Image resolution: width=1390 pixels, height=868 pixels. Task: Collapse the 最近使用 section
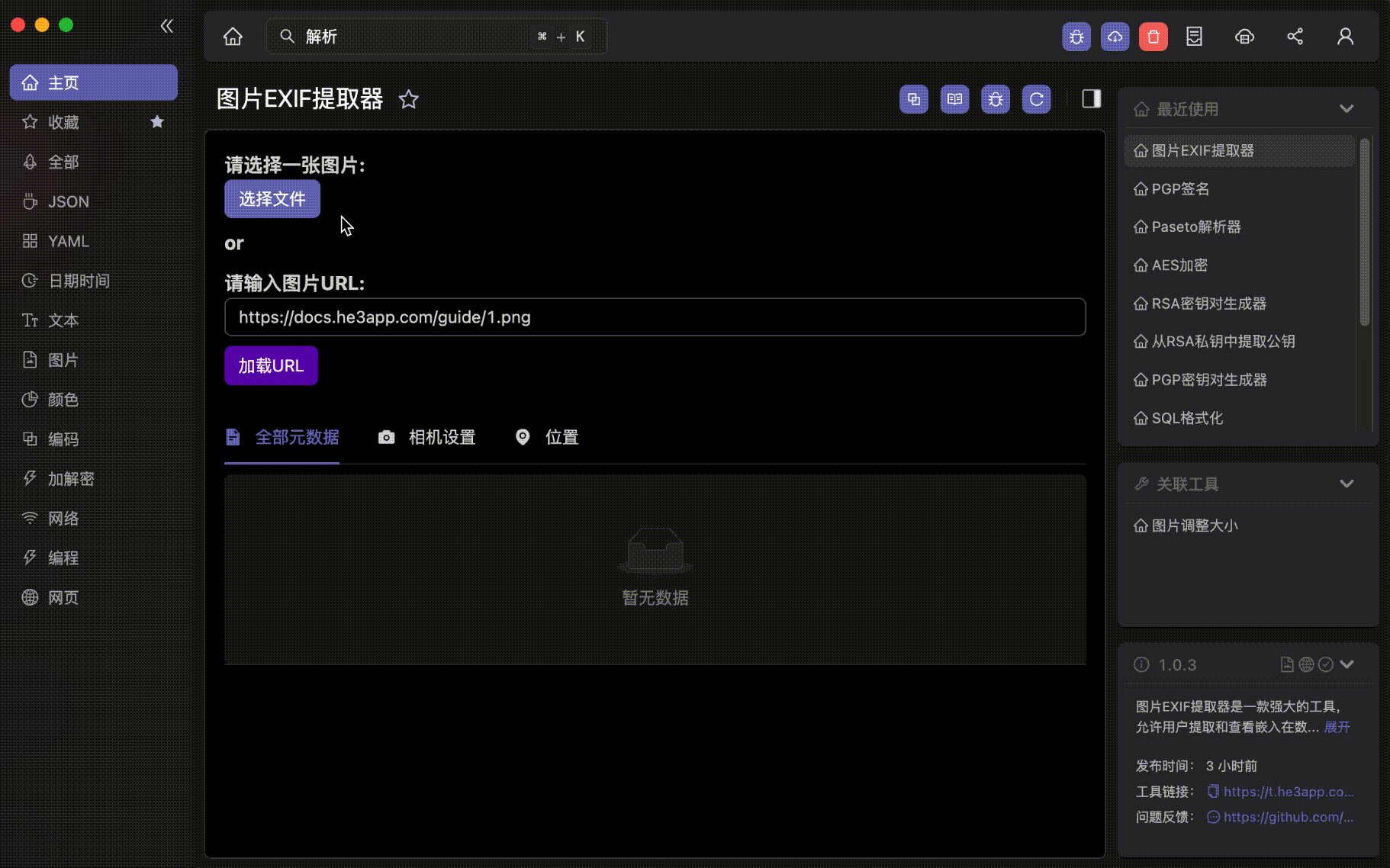(x=1347, y=109)
